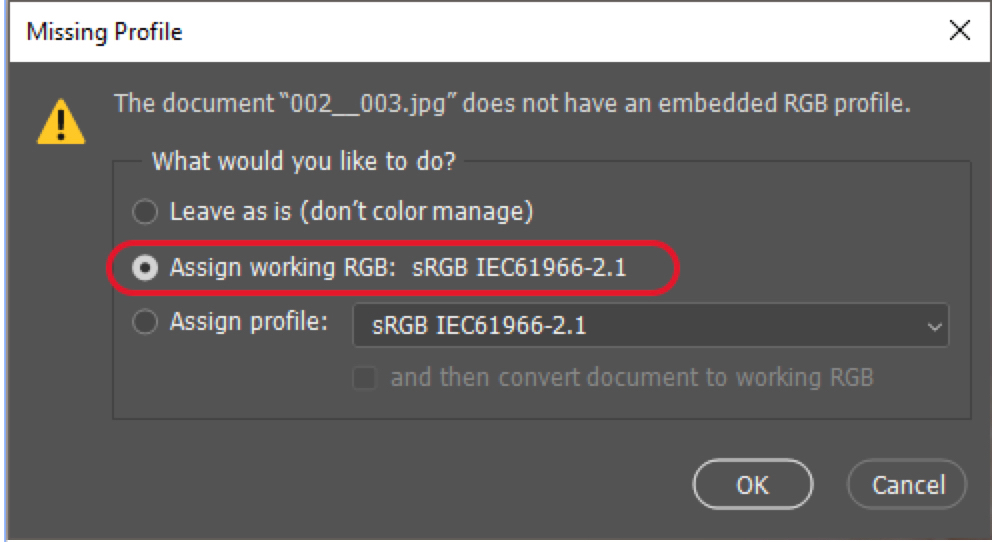Screen dimensions: 996x542
Task: Select the Assign profile radio button
Action: (145, 322)
